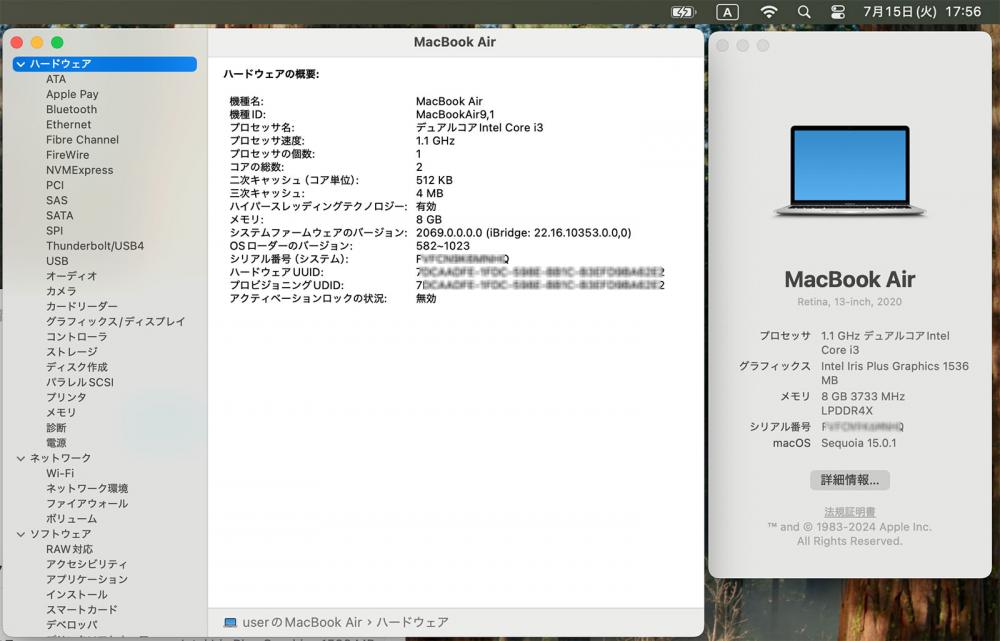
Task: Click the laptop icon in the path bar
Action: pyautogui.click(x=230, y=623)
